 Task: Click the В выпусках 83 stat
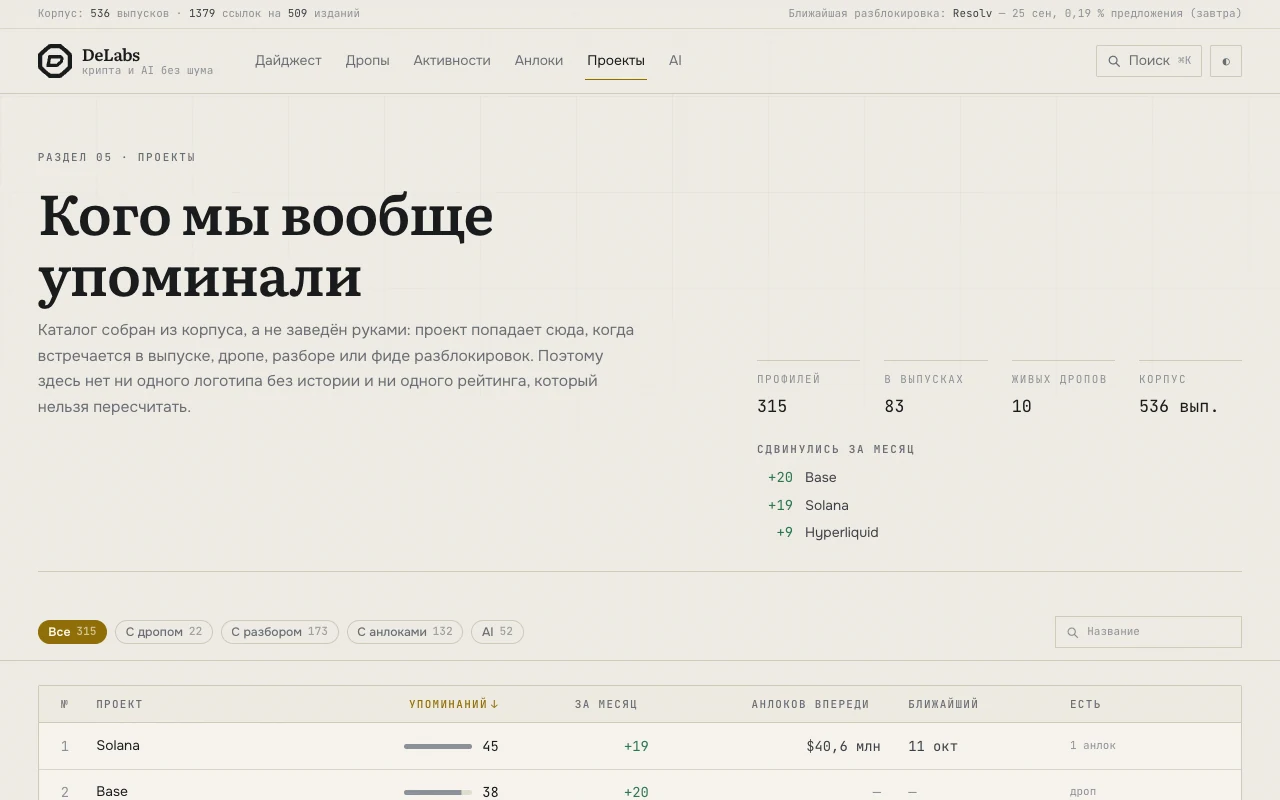pyautogui.click(x=936, y=389)
